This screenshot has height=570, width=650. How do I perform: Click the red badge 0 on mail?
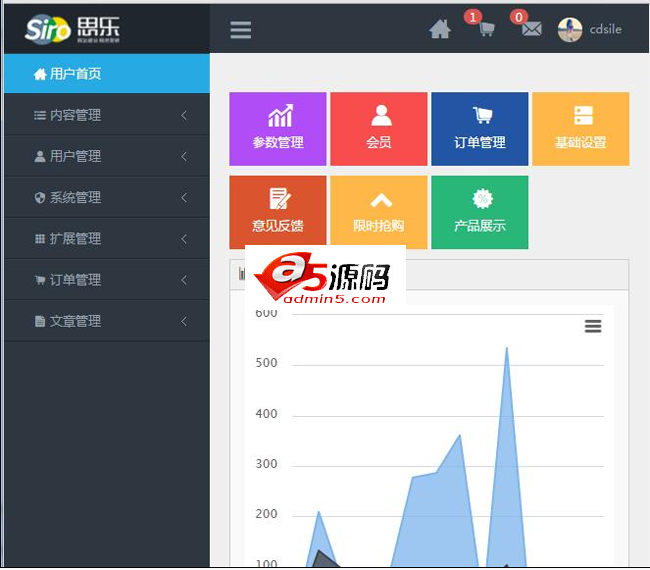pyautogui.click(x=519, y=17)
